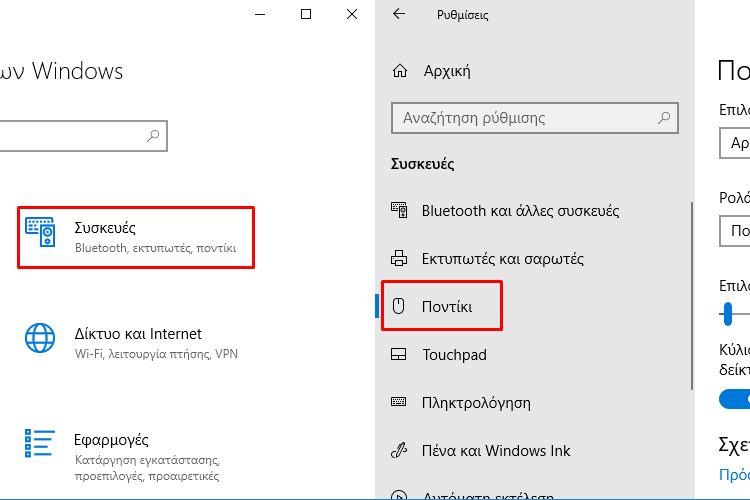Click the magnifier in Αναζήτηση ρύθμισης box
The width and height of the screenshot is (750, 500).
[664, 118]
